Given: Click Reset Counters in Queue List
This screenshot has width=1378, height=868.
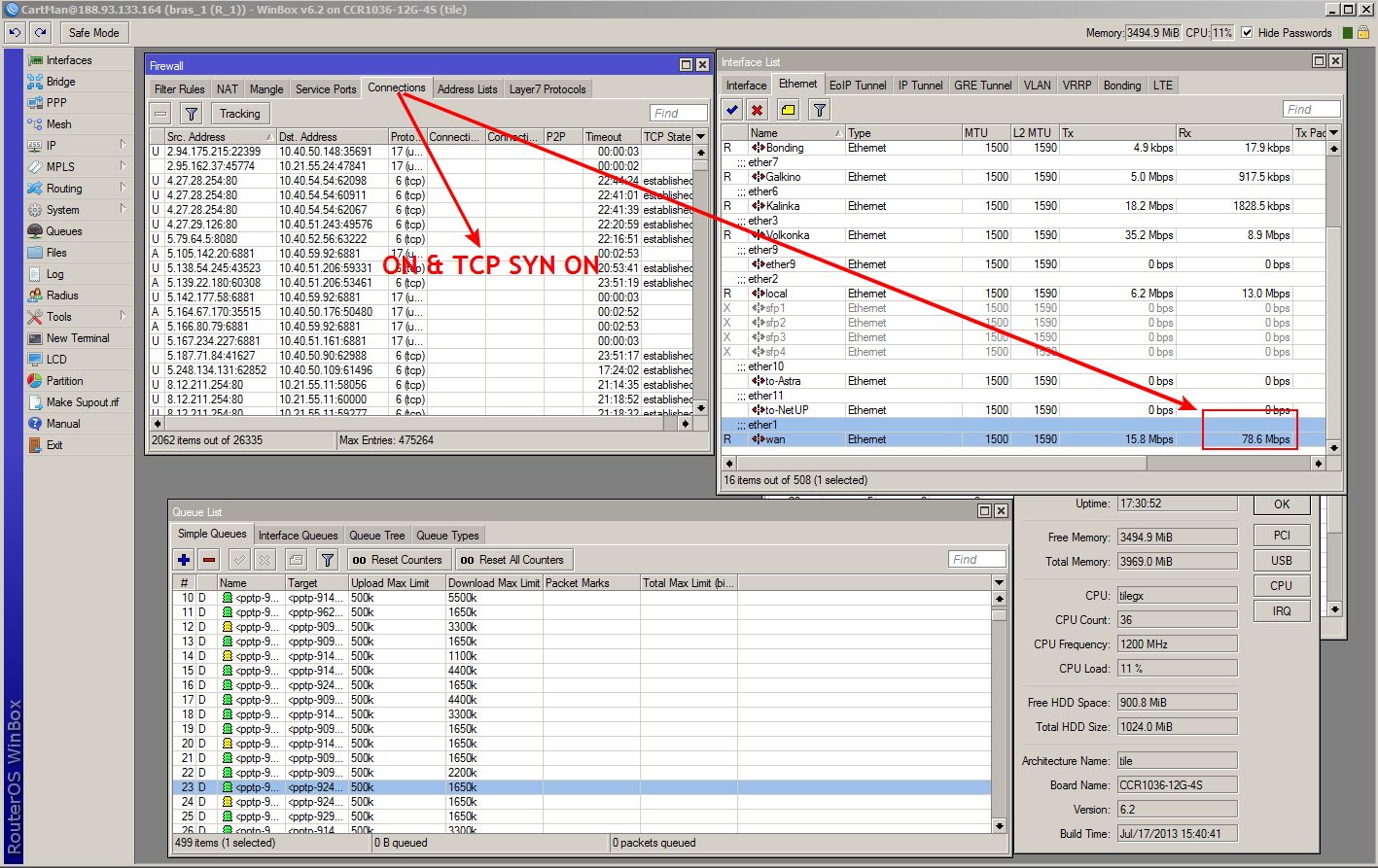Looking at the screenshot, I should [398, 560].
